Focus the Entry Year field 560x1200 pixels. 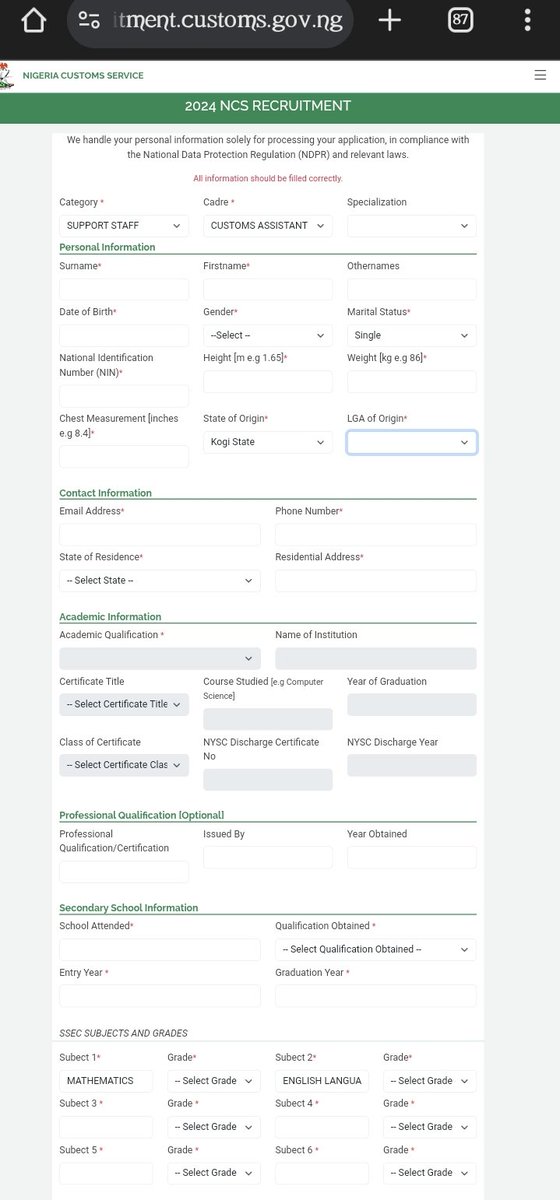point(160,995)
